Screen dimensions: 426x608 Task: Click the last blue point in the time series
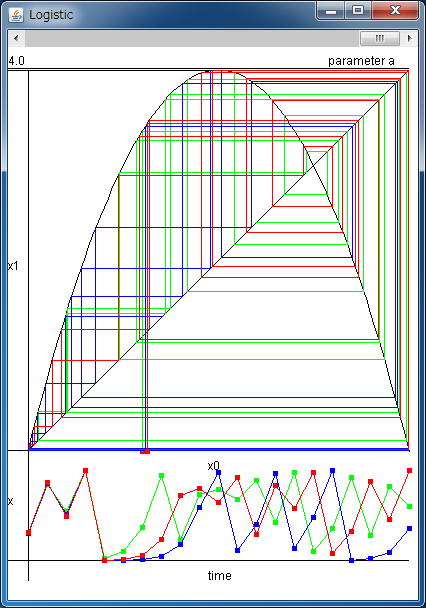click(409, 529)
